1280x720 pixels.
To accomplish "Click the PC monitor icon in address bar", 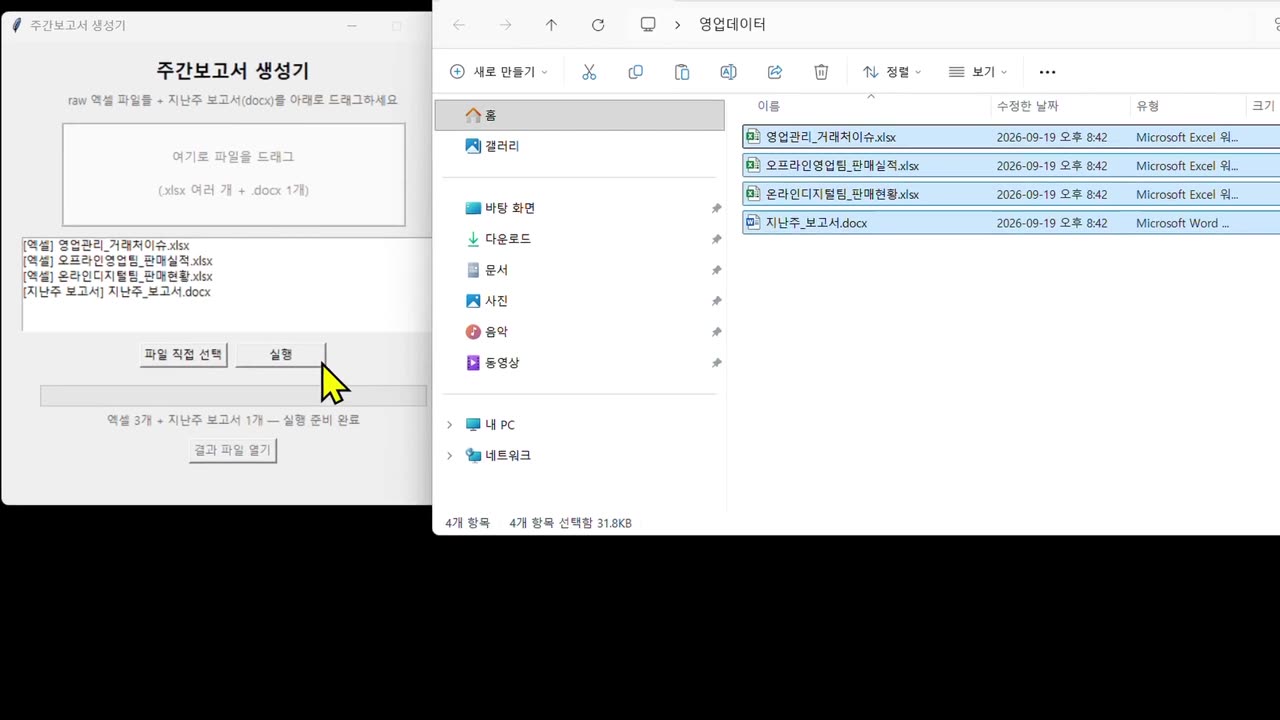I will tap(648, 25).
